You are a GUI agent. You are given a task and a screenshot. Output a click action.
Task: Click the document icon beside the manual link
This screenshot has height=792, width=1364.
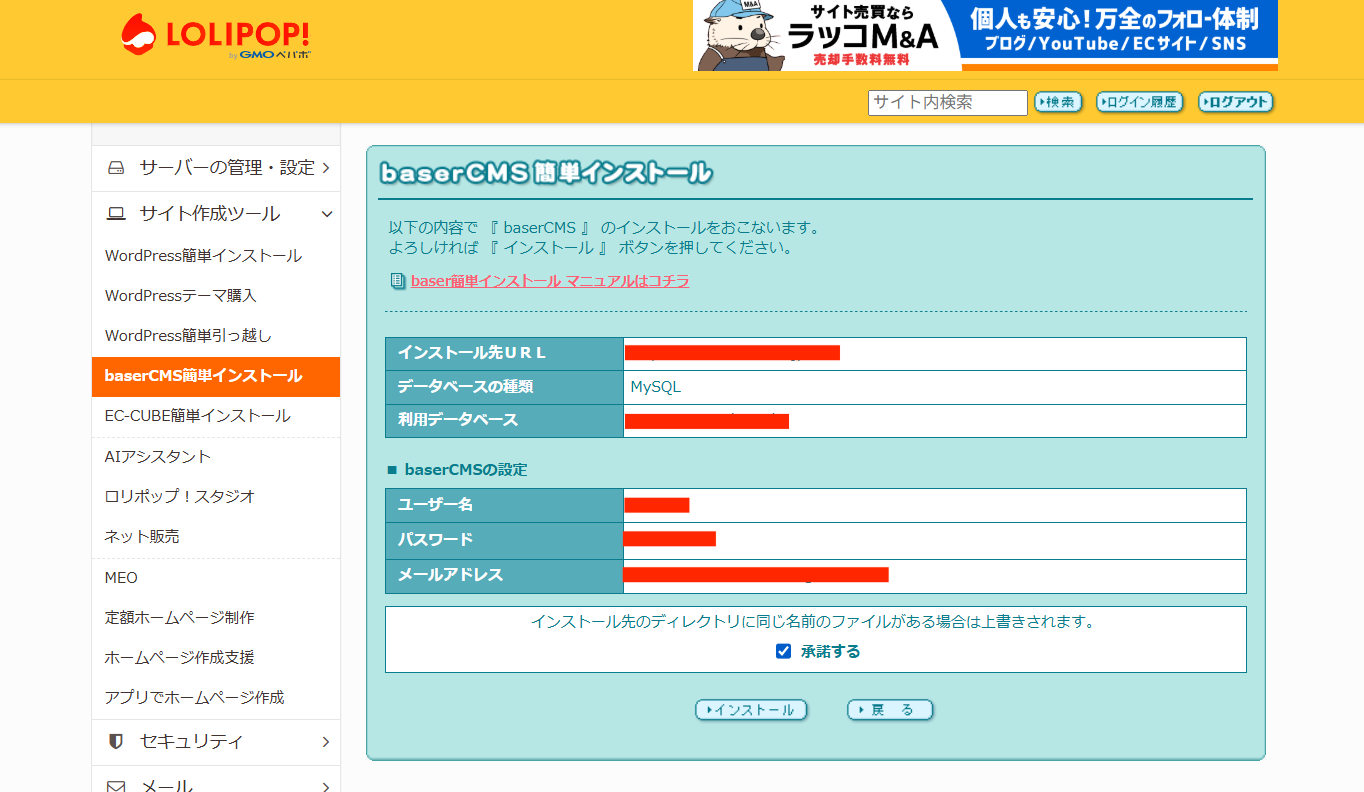click(396, 281)
